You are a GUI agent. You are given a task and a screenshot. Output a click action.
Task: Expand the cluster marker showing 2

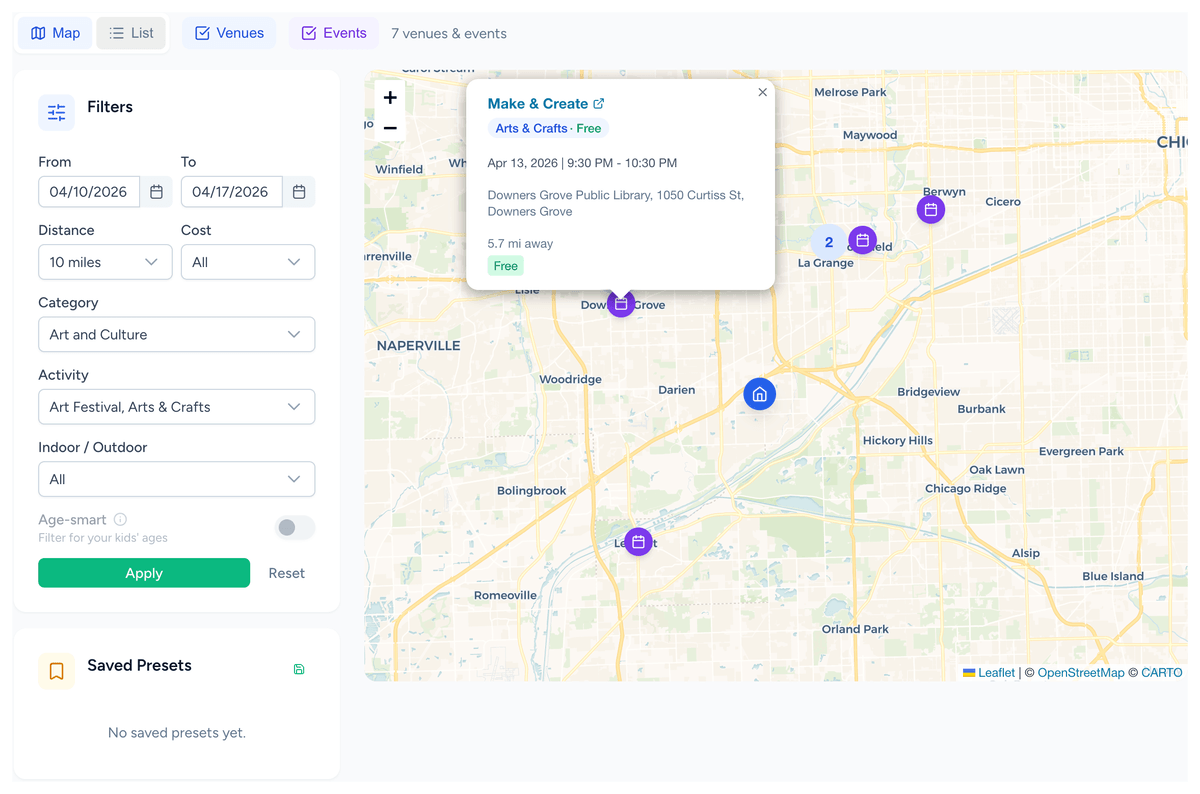(x=828, y=242)
